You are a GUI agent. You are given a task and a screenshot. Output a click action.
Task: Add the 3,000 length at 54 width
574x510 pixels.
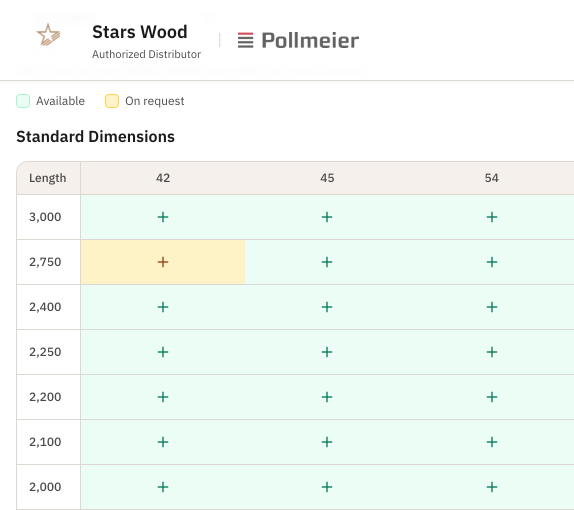point(492,217)
